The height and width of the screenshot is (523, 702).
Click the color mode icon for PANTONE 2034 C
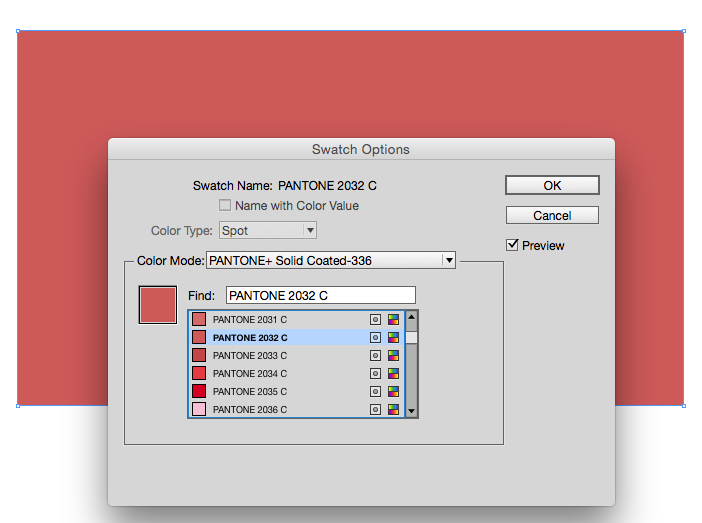coord(393,373)
